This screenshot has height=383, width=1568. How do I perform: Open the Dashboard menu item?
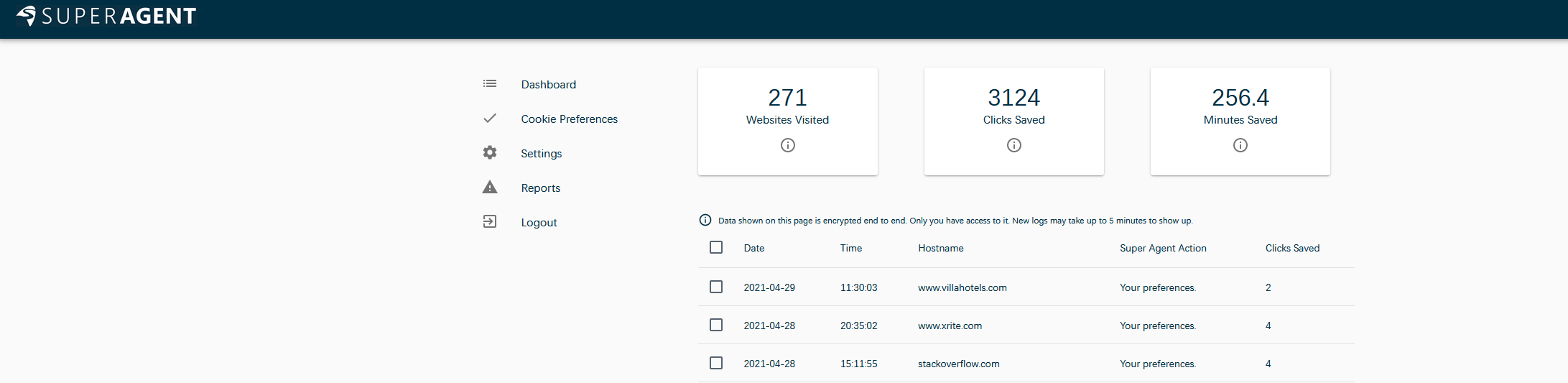click(549, 85)
